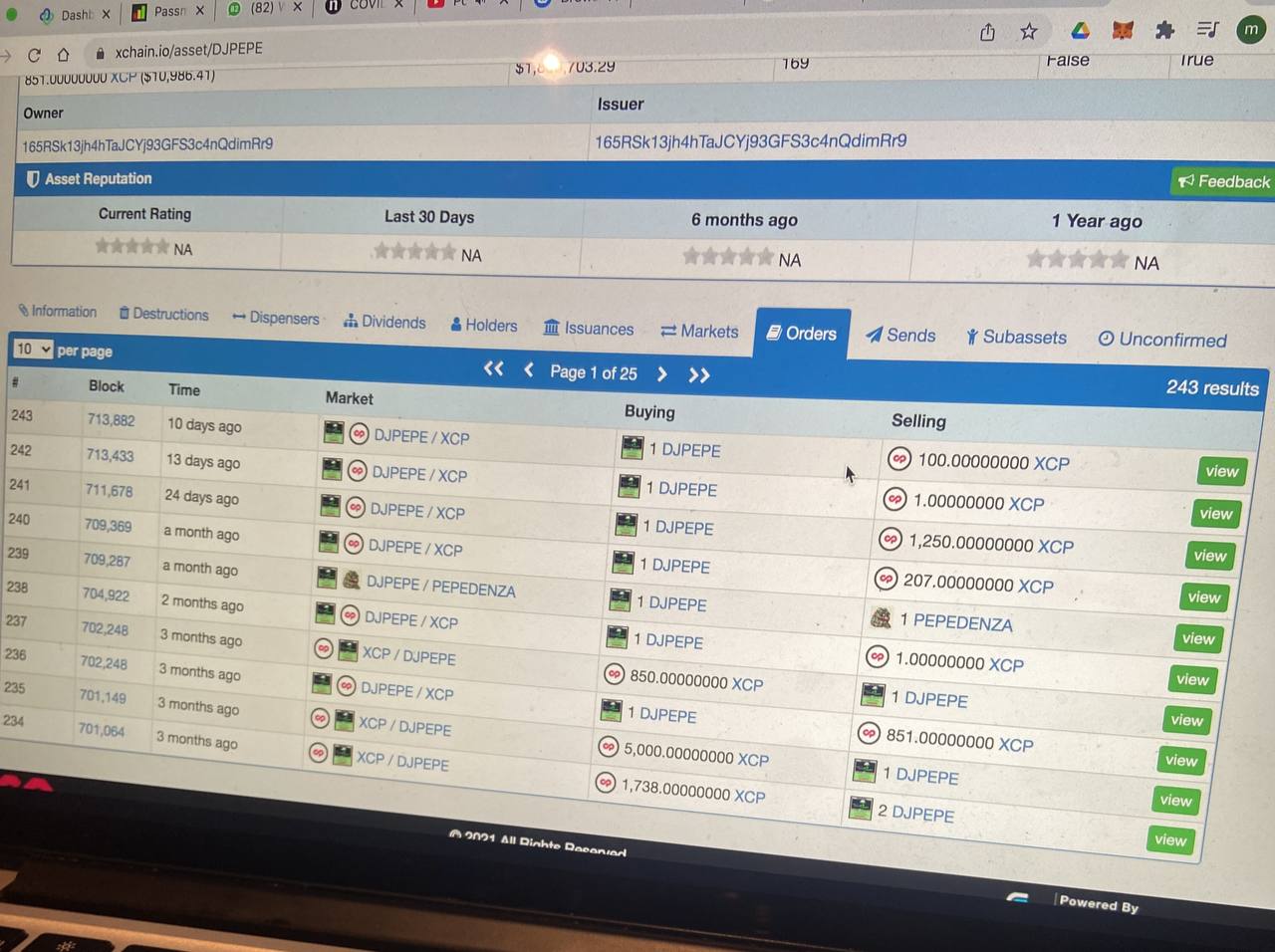
Task: Open the DJPEPE / PEPEDENZA market link
Action: [x=441, y=586]
